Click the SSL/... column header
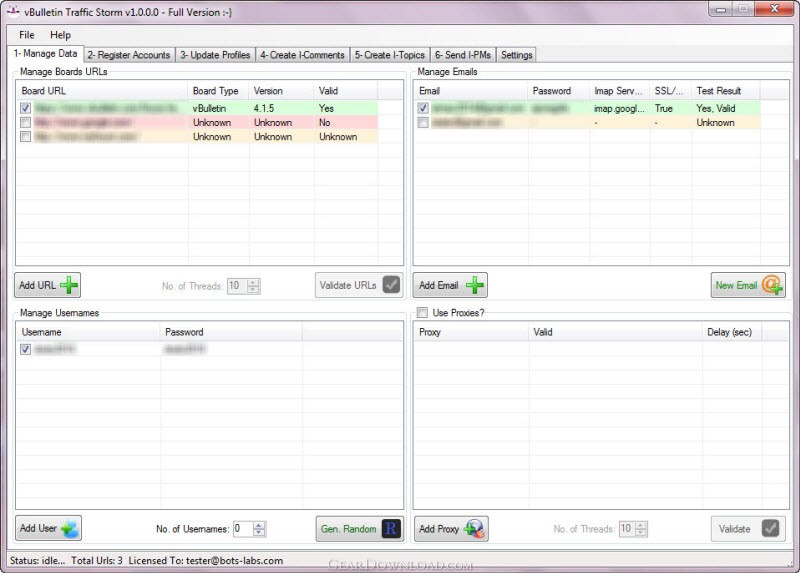 [x=670, y=91]
